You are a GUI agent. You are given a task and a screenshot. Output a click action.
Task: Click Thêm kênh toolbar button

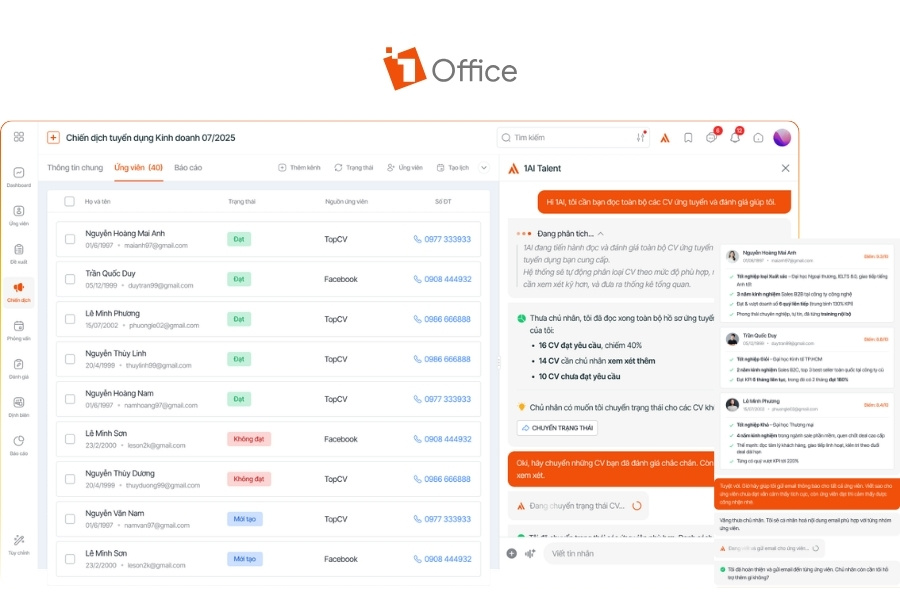pos(299,168)
